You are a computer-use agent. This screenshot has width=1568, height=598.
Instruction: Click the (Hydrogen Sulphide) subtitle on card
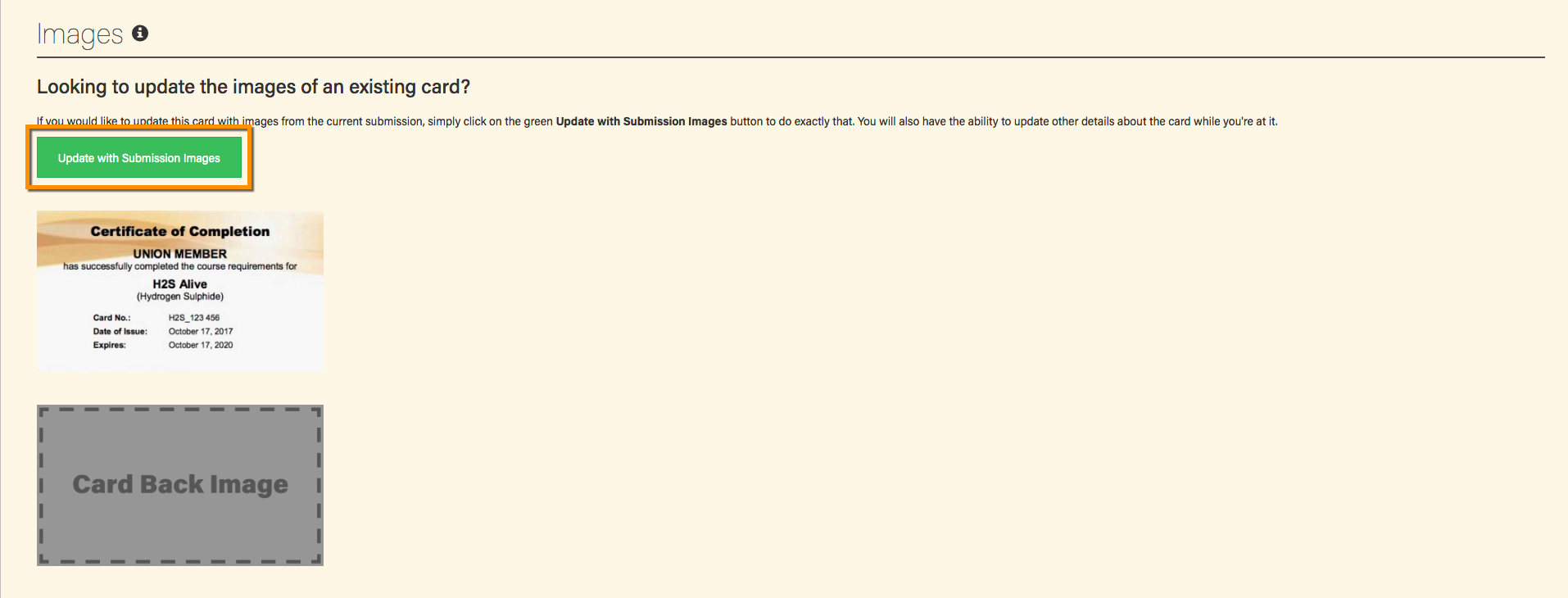tap(180, 297)
